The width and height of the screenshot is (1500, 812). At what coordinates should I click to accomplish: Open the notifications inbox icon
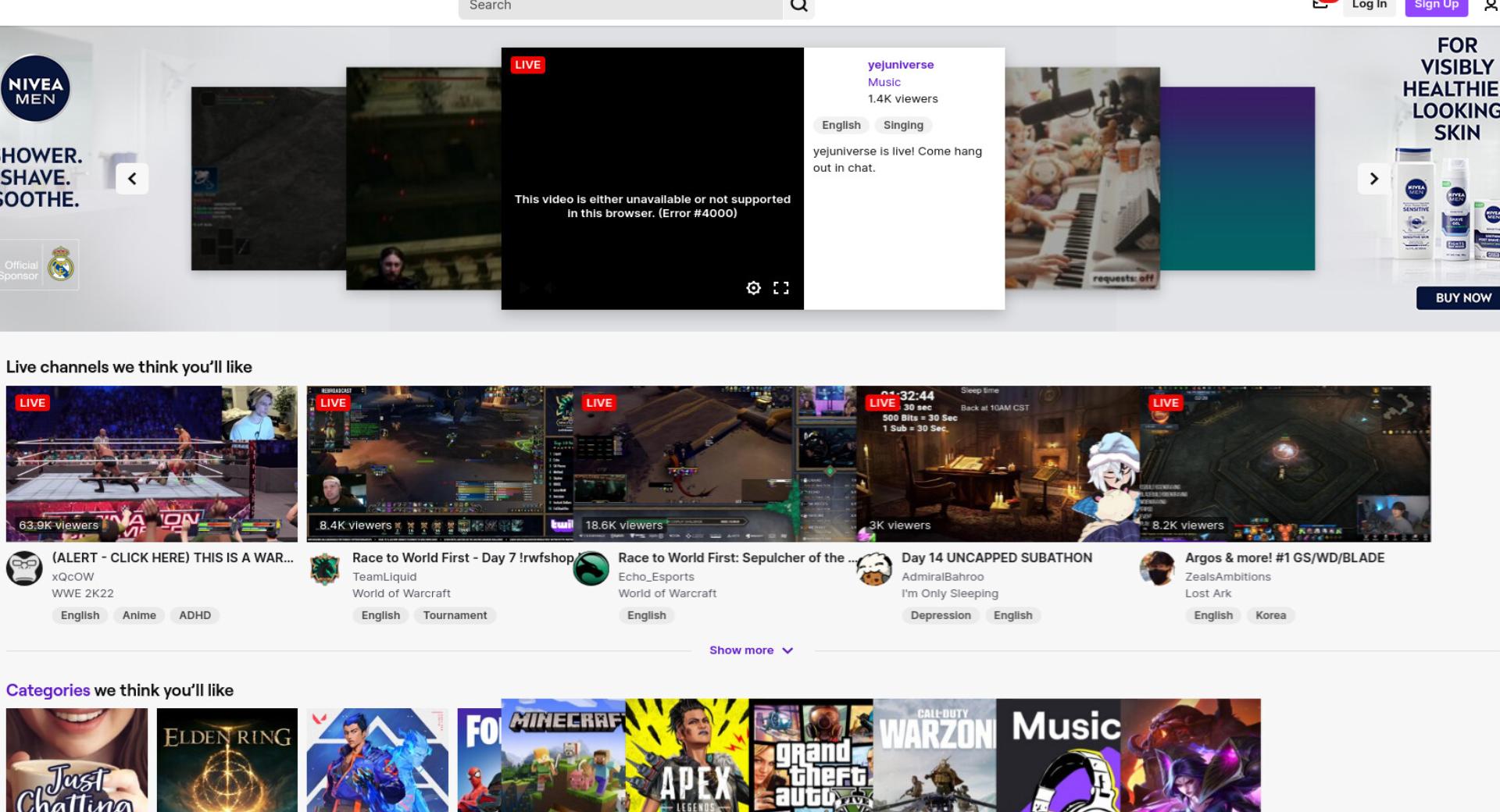click(1320, 4)
